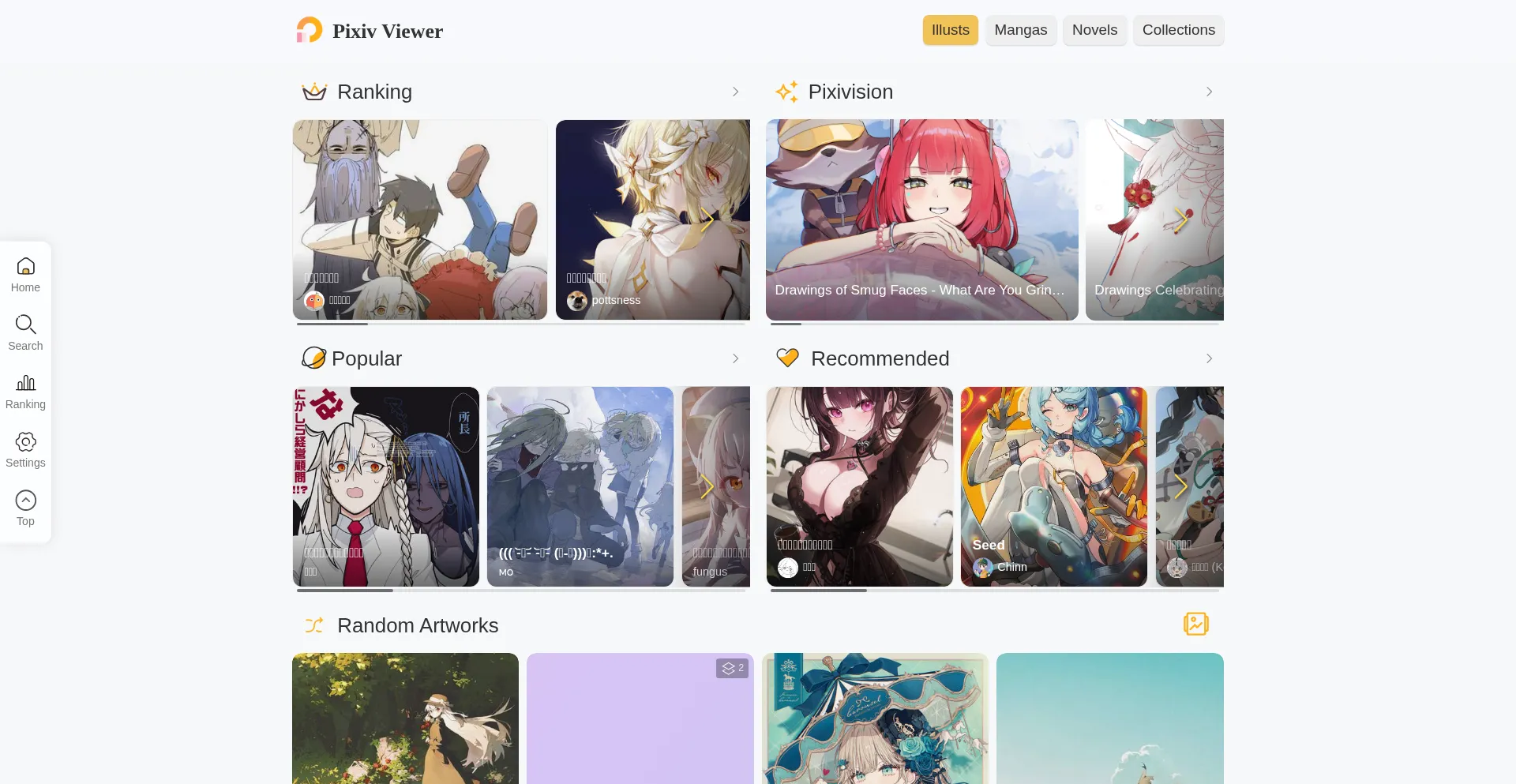Expand the Popular section chevron

pyautogui.click(x=735, y=358)
